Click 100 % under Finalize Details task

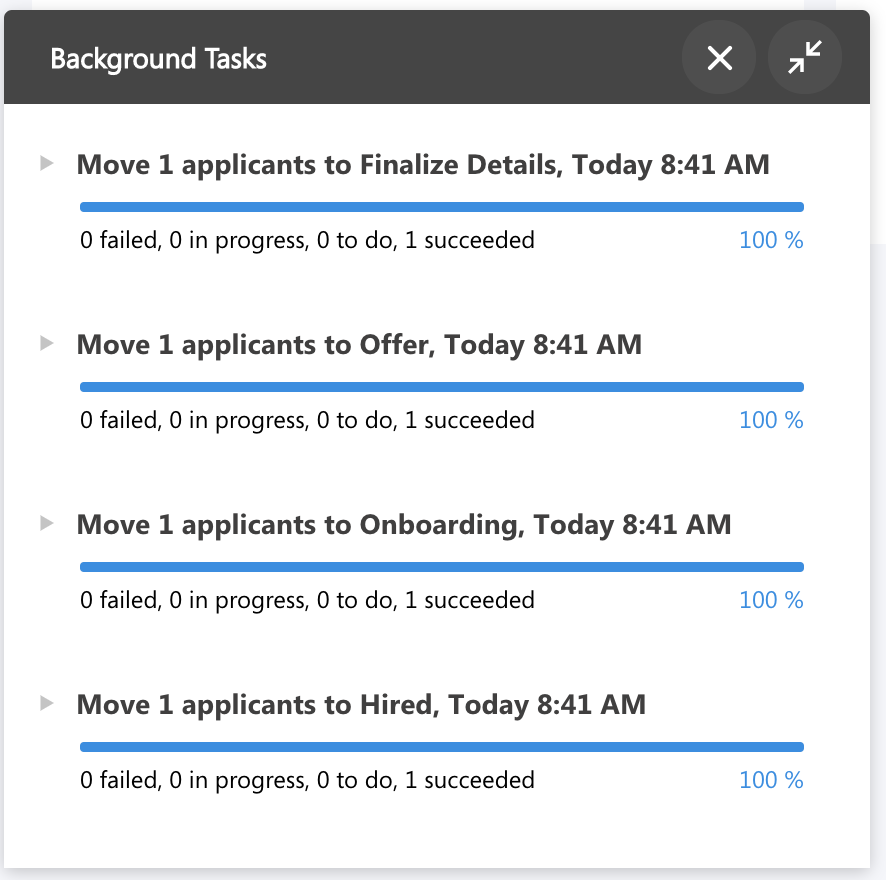pyautogui.click(x=771, y=240)
